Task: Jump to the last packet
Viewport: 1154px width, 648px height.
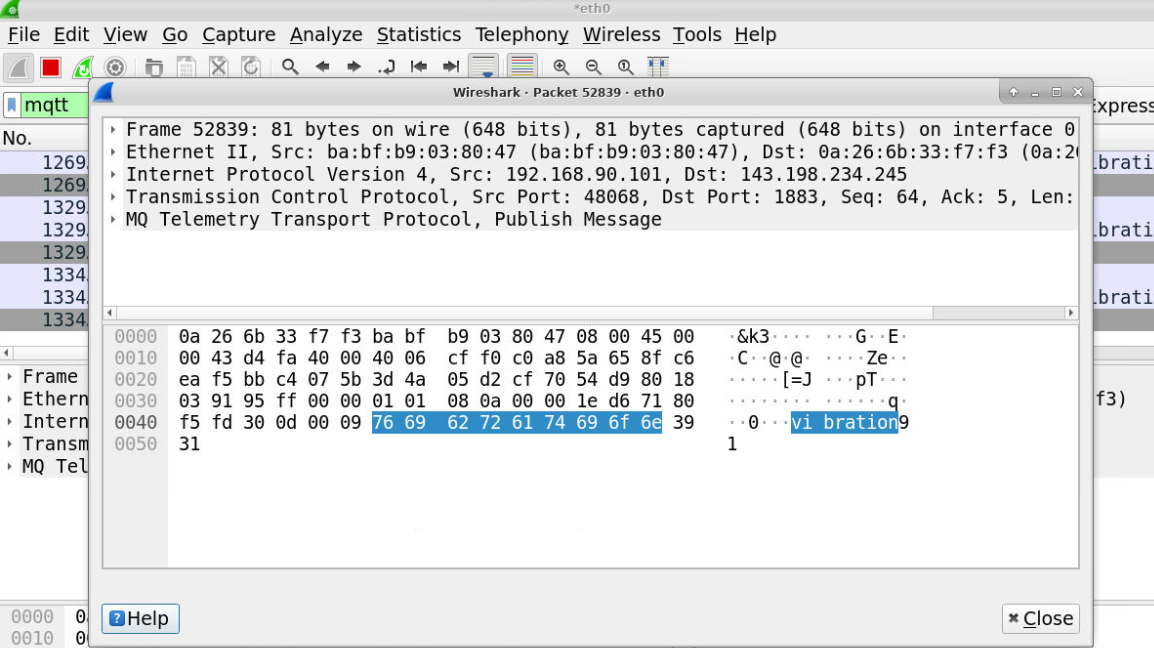Action: click(451, 67)
